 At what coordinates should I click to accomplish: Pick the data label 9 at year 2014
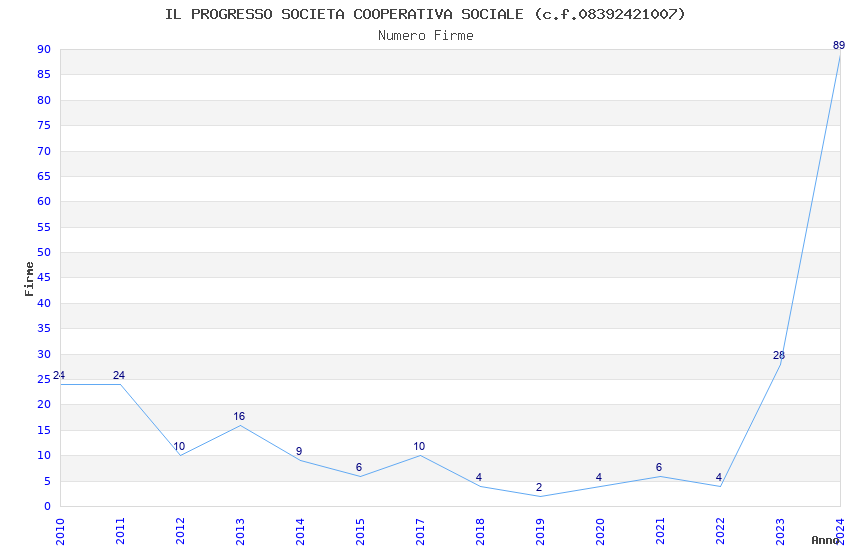(299, 451)
